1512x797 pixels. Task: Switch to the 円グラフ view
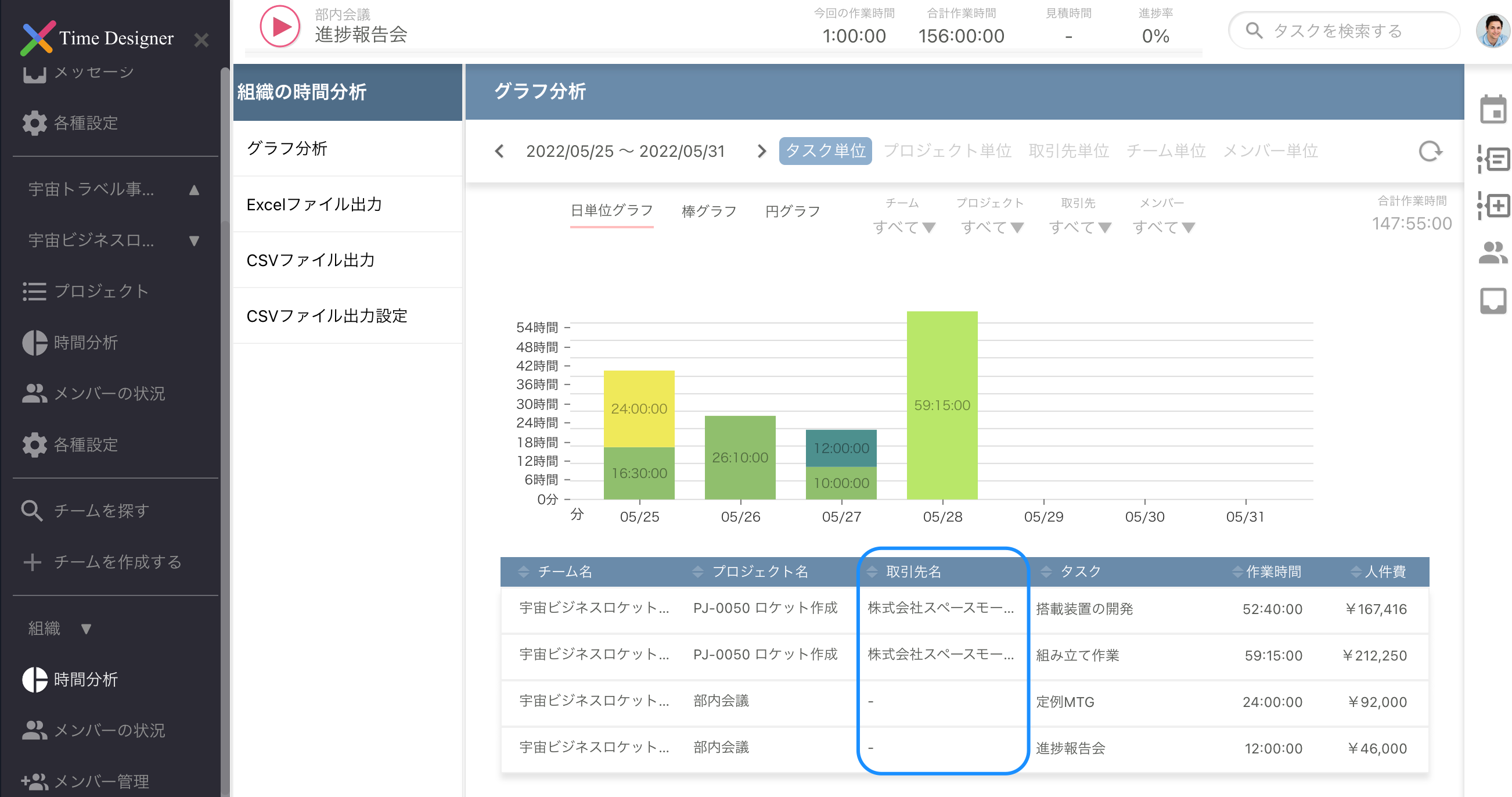794,211
